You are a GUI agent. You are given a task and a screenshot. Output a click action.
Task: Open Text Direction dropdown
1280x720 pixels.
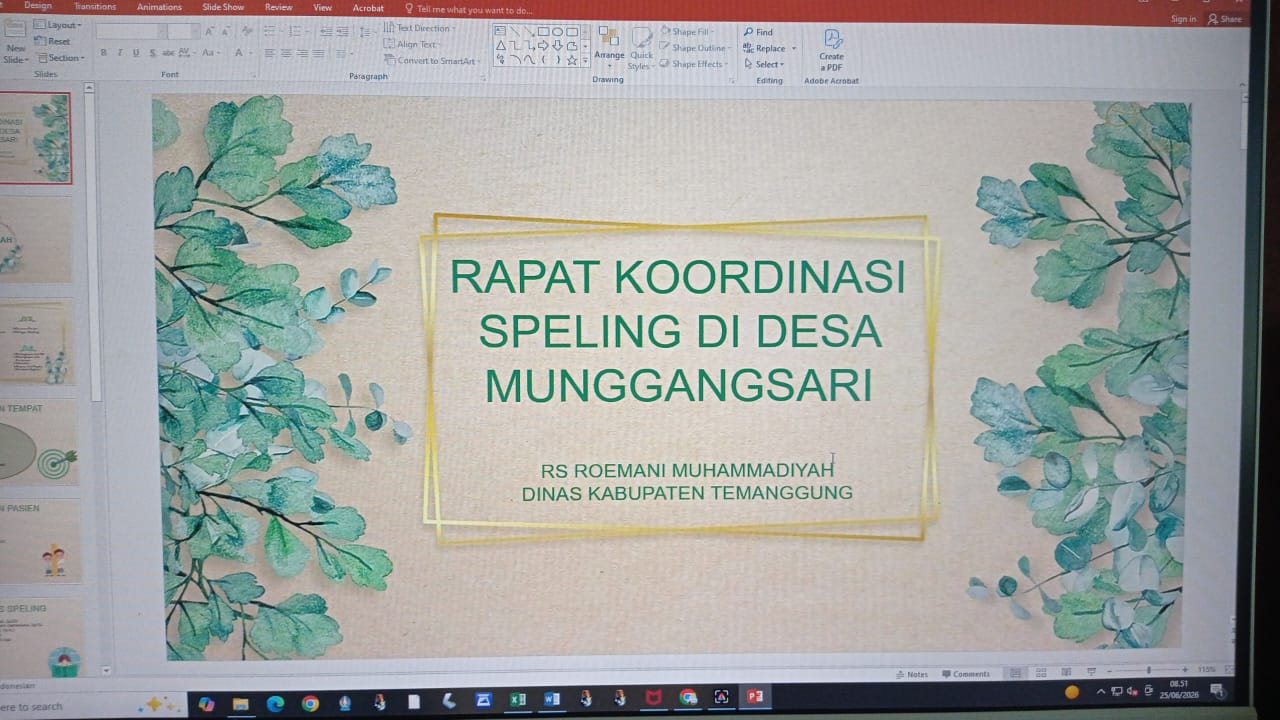click(418, 28)
